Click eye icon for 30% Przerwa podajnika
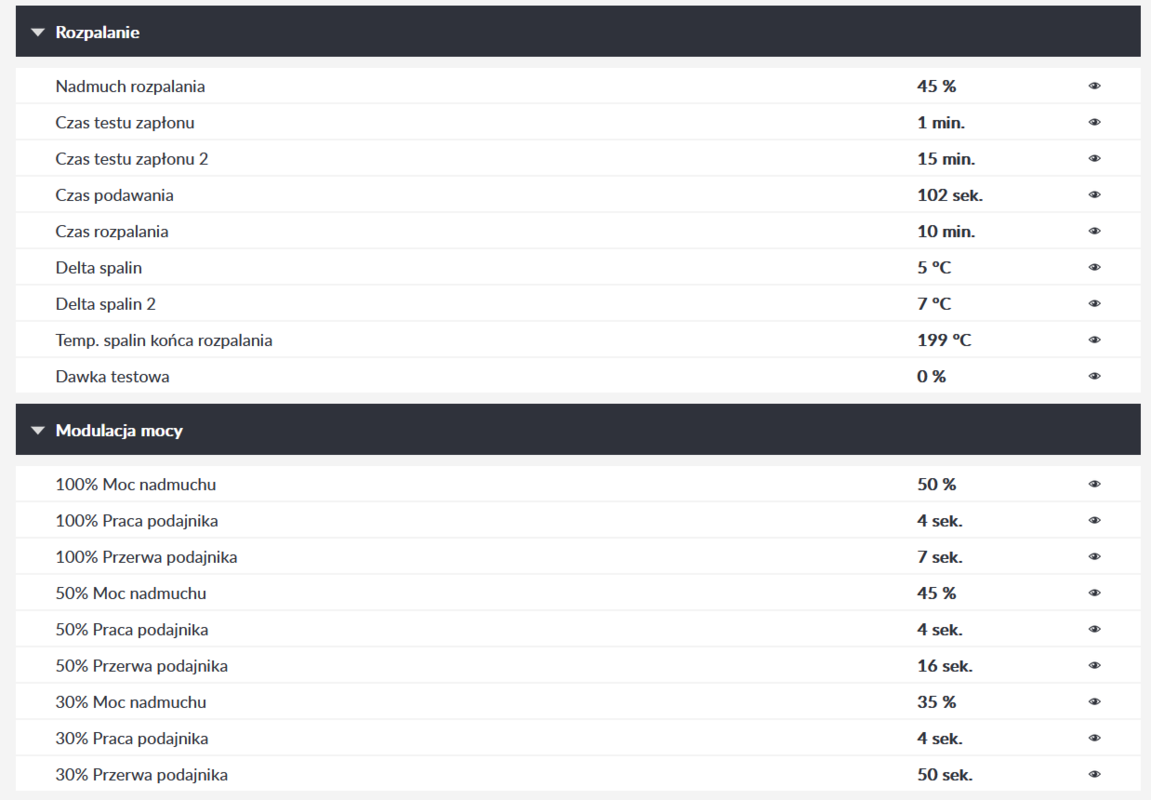 coord(1094,775)
